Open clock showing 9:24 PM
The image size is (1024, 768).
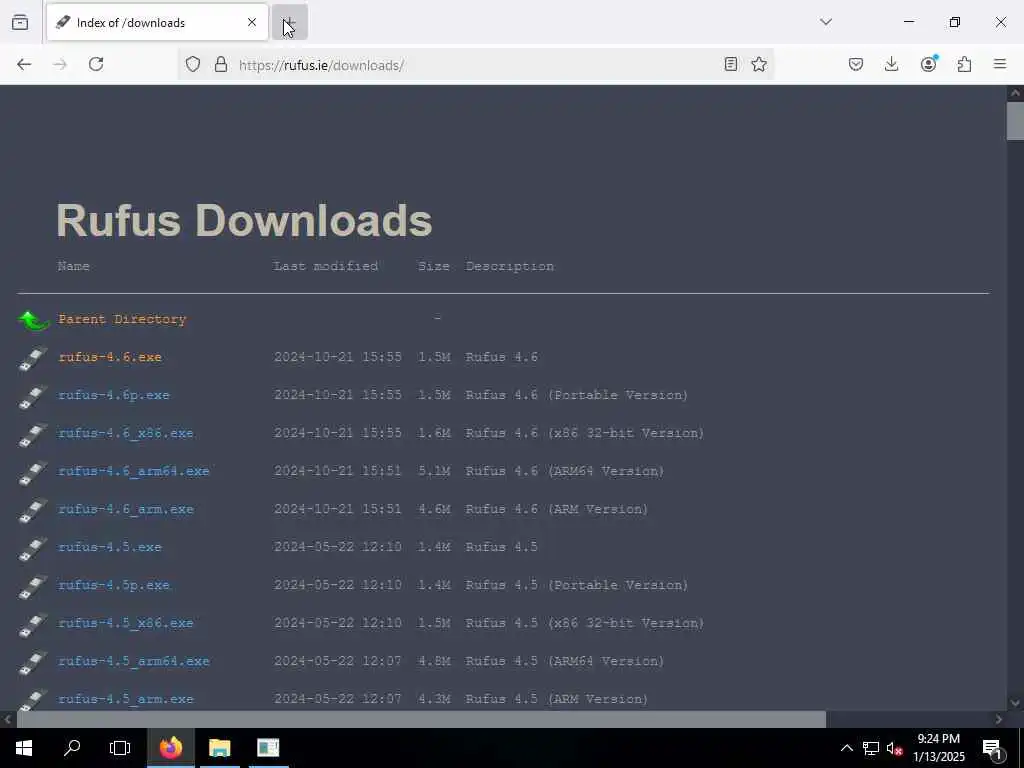(x=939, y=748)
